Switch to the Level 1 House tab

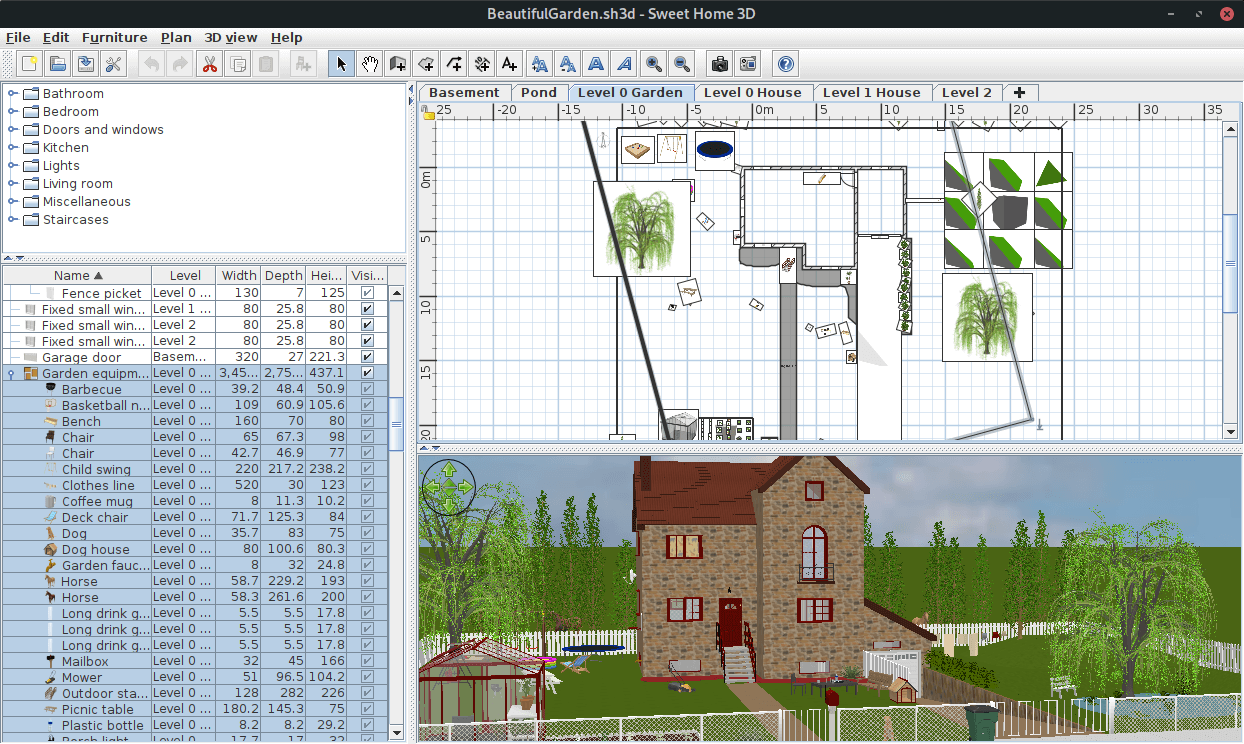pos(871,92)
